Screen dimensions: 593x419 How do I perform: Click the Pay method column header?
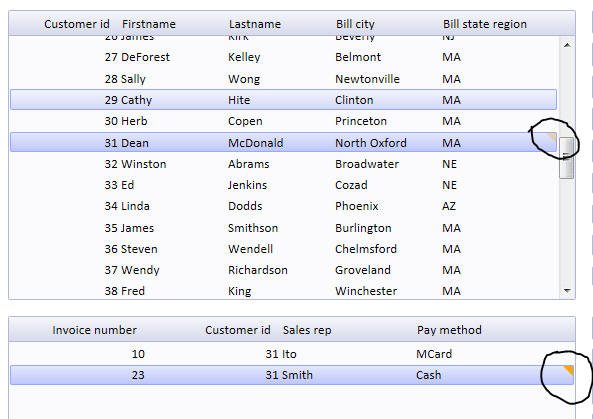(x=449, y=330)
